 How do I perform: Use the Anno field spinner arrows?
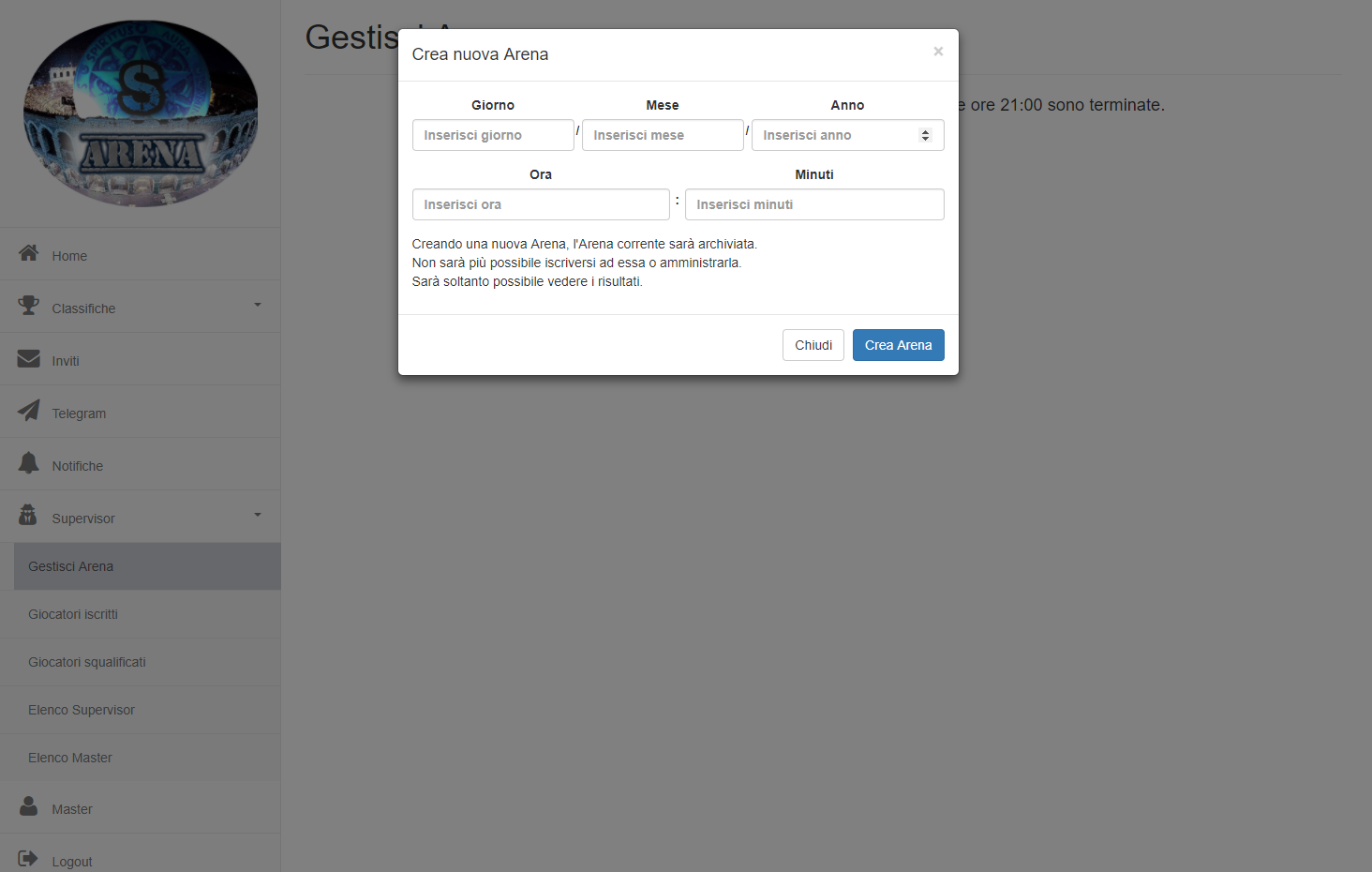pyautogui.click(x=925, y=135)
